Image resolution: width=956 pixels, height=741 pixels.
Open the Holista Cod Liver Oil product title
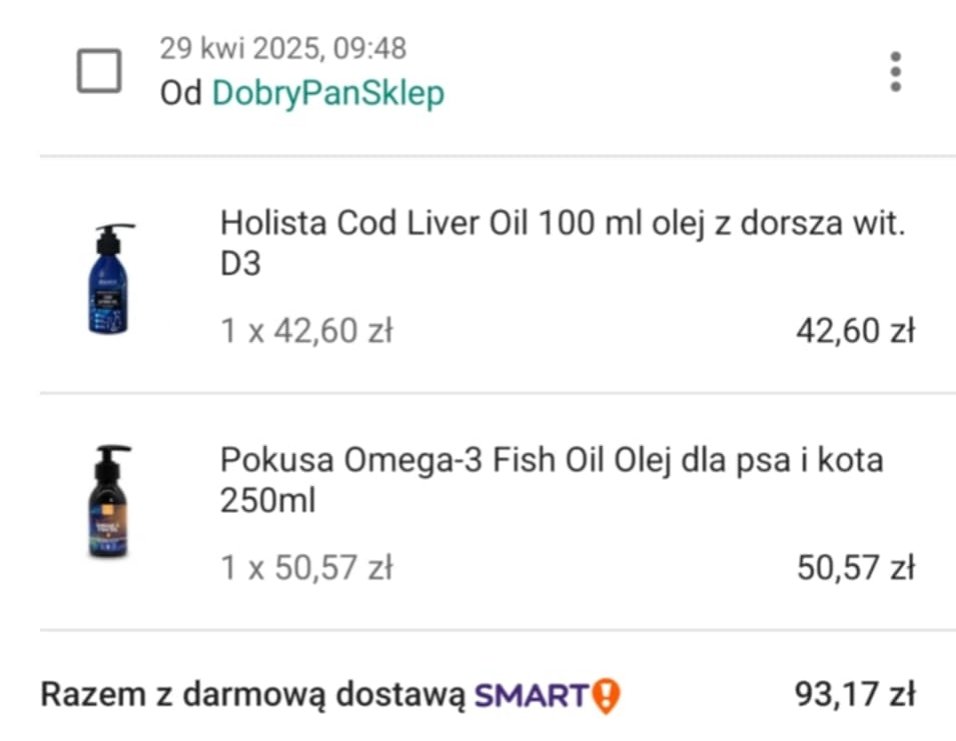562,243
